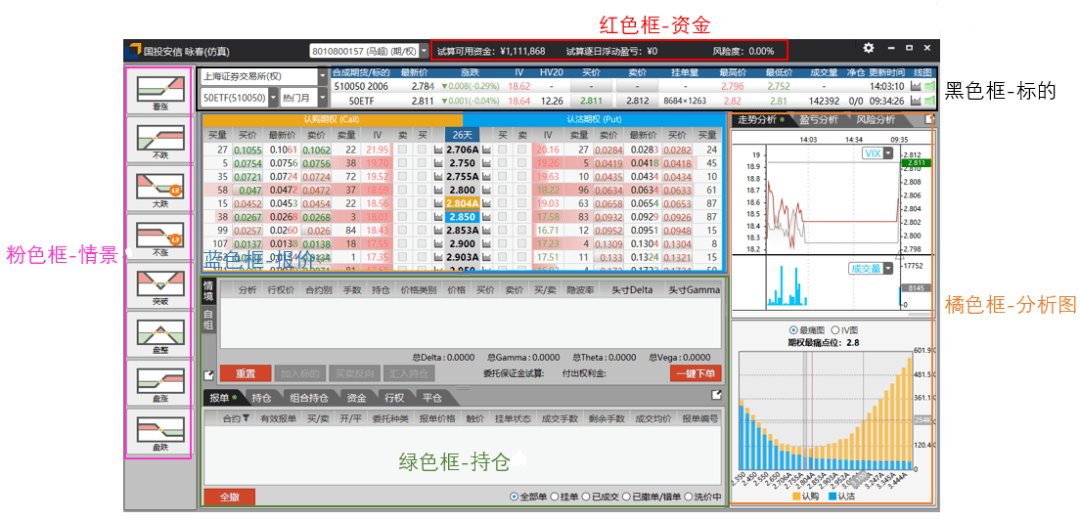Screen dimensions: 1080x519
Task: Click the 合约 column filter header
Action: pos(236,418)
